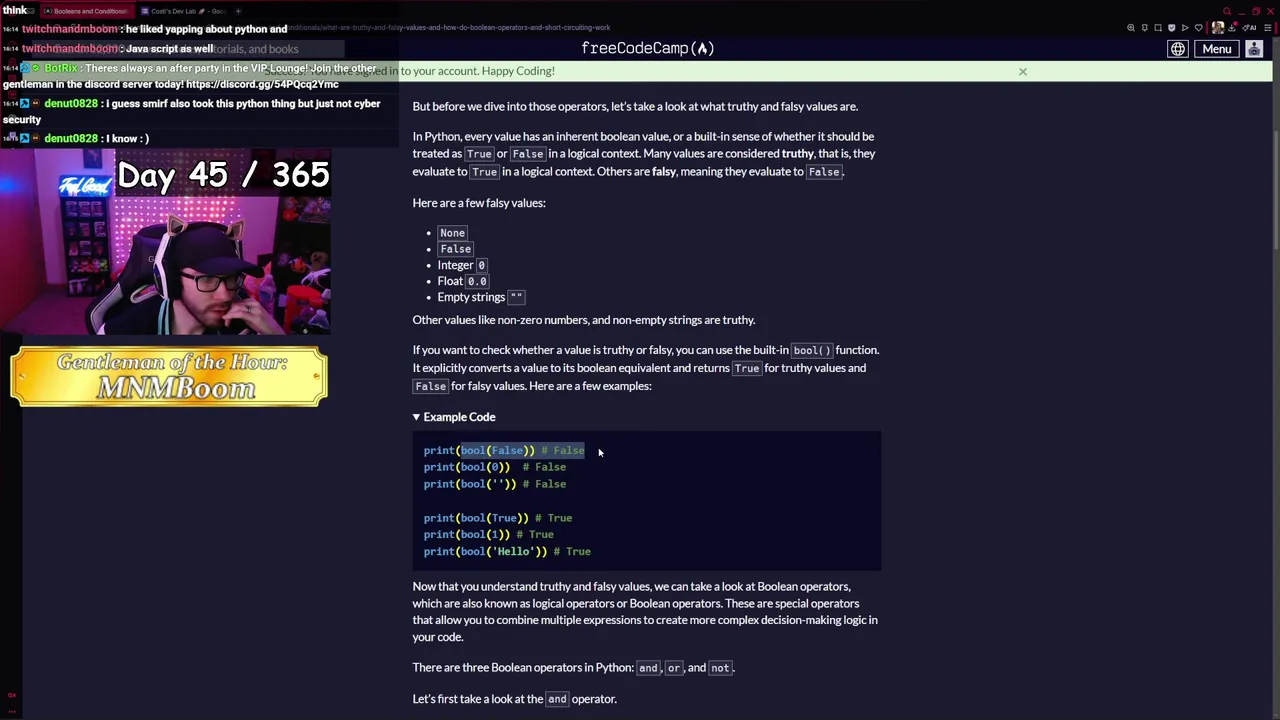Click the 'Java script as well' chat message

pos(169,49)
